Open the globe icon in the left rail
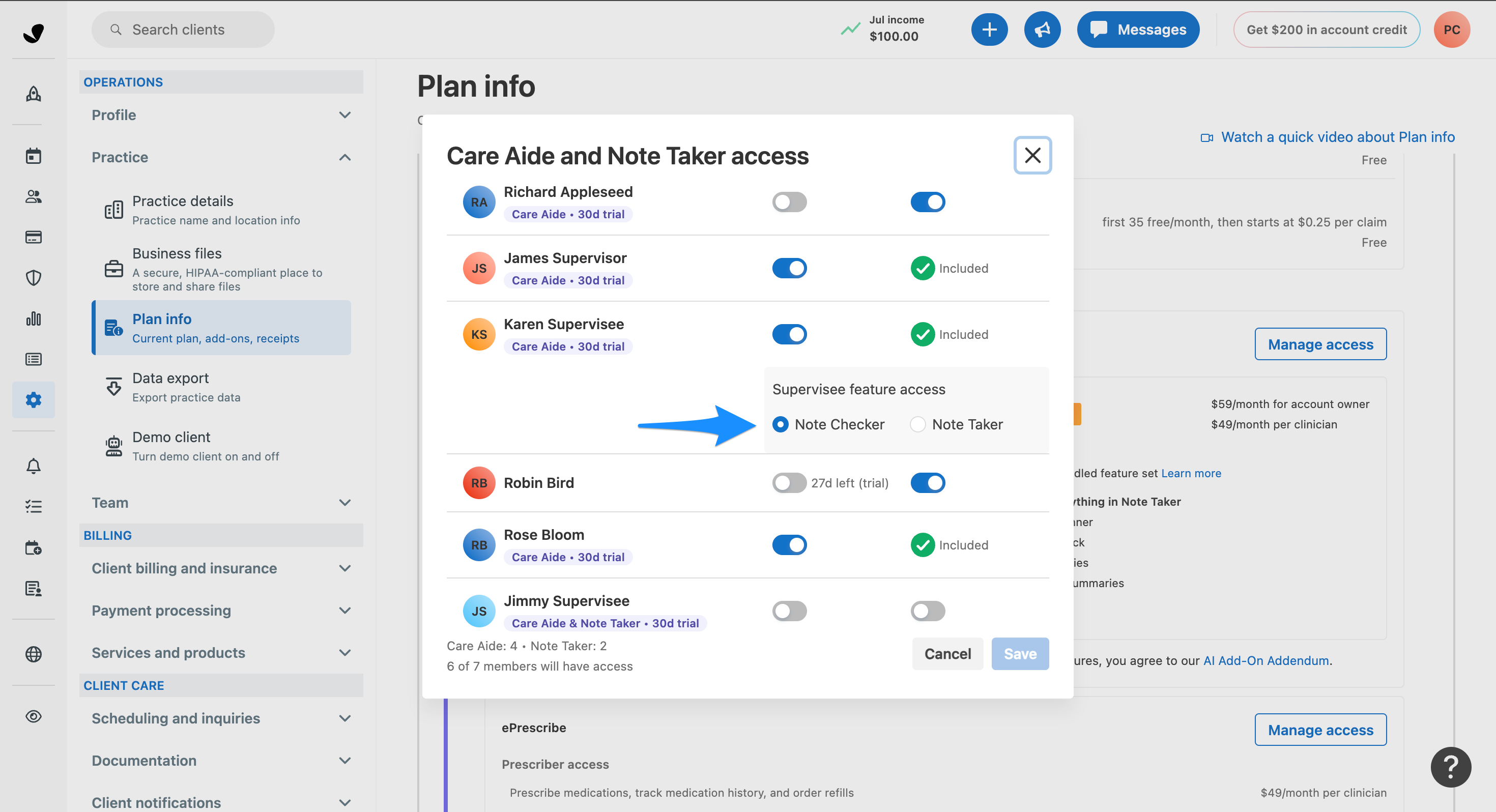Viewport: 1496px width, 812px height. [33, 654]
